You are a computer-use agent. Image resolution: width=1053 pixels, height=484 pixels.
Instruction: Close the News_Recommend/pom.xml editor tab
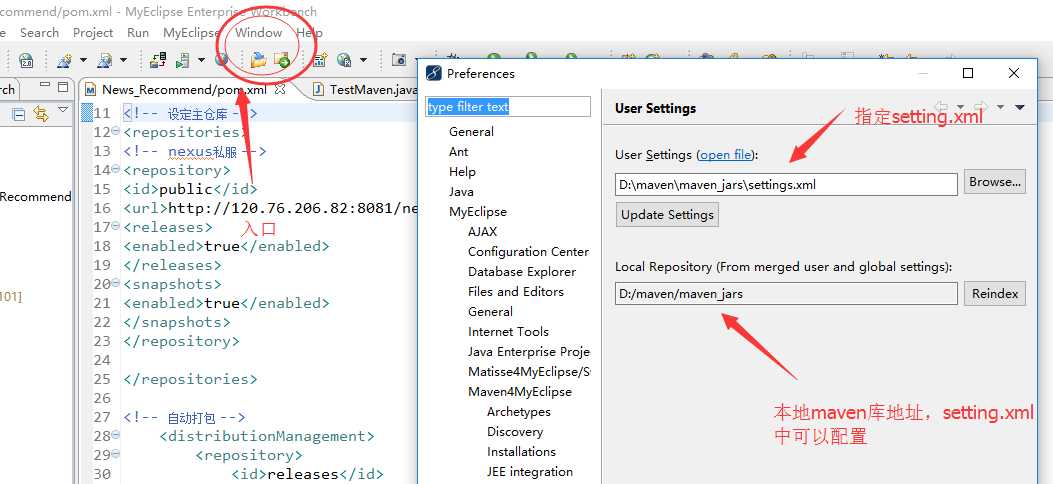(281, 89)
